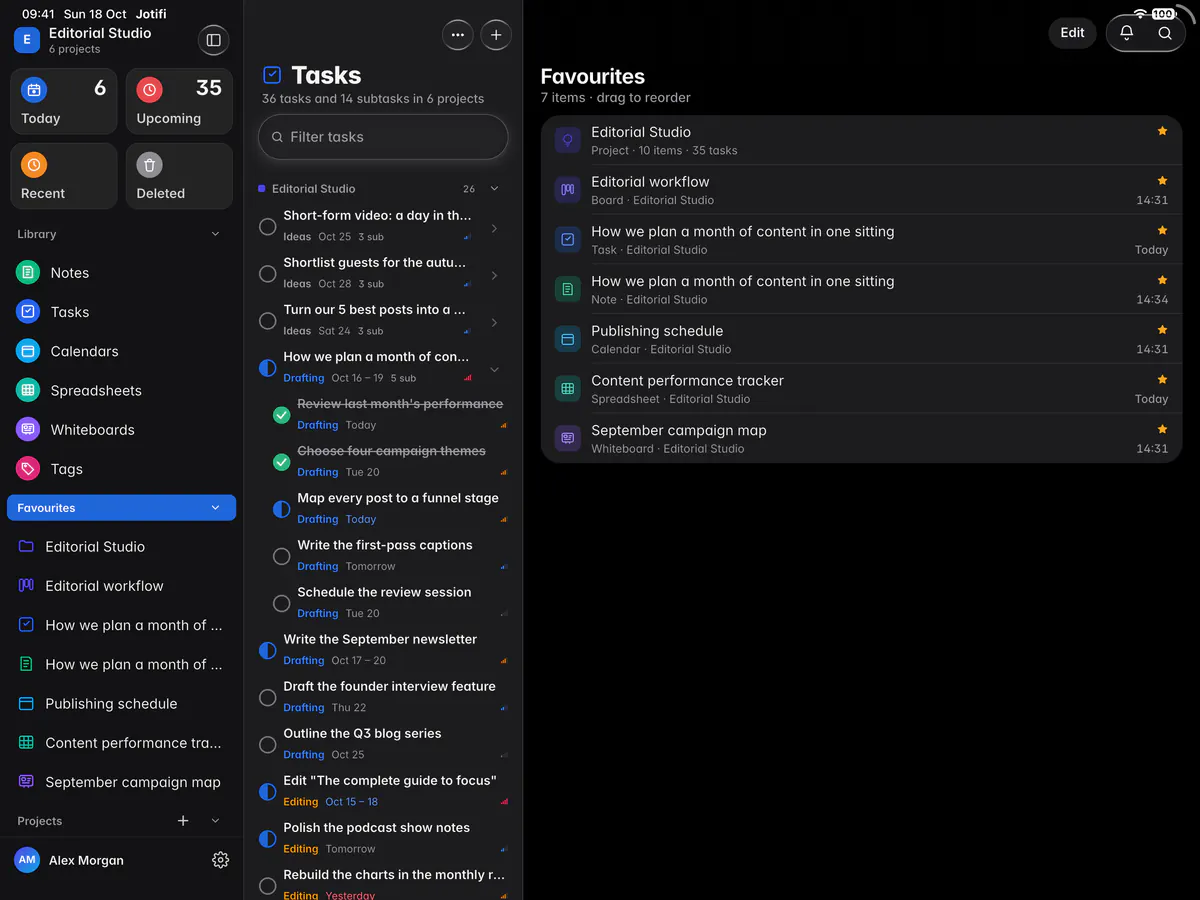Click the Editorial workflow board icon in main list
Screen dimensions: 1200x900
click(x=568, y=190)
